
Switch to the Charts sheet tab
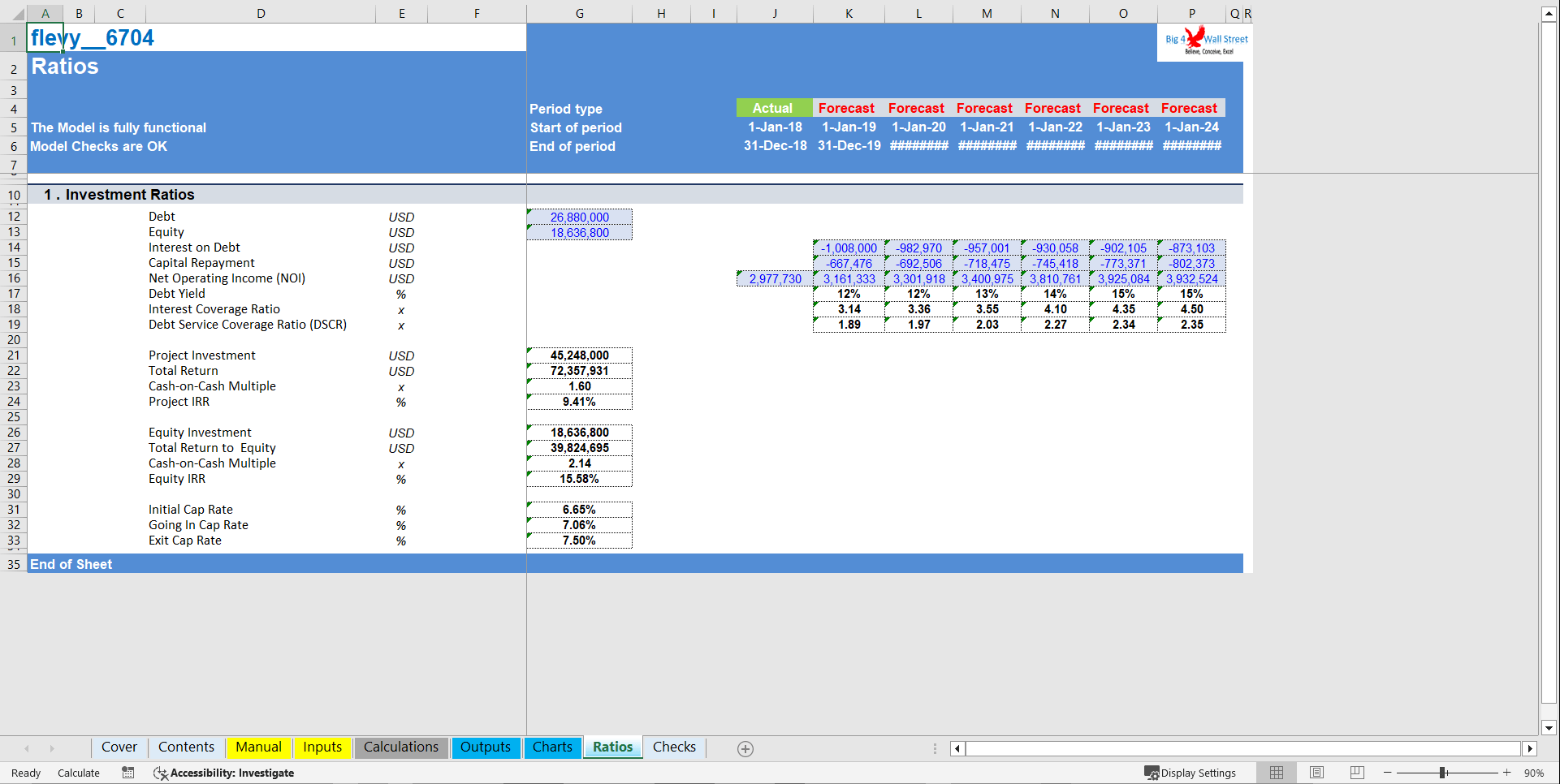click(552, 747)
